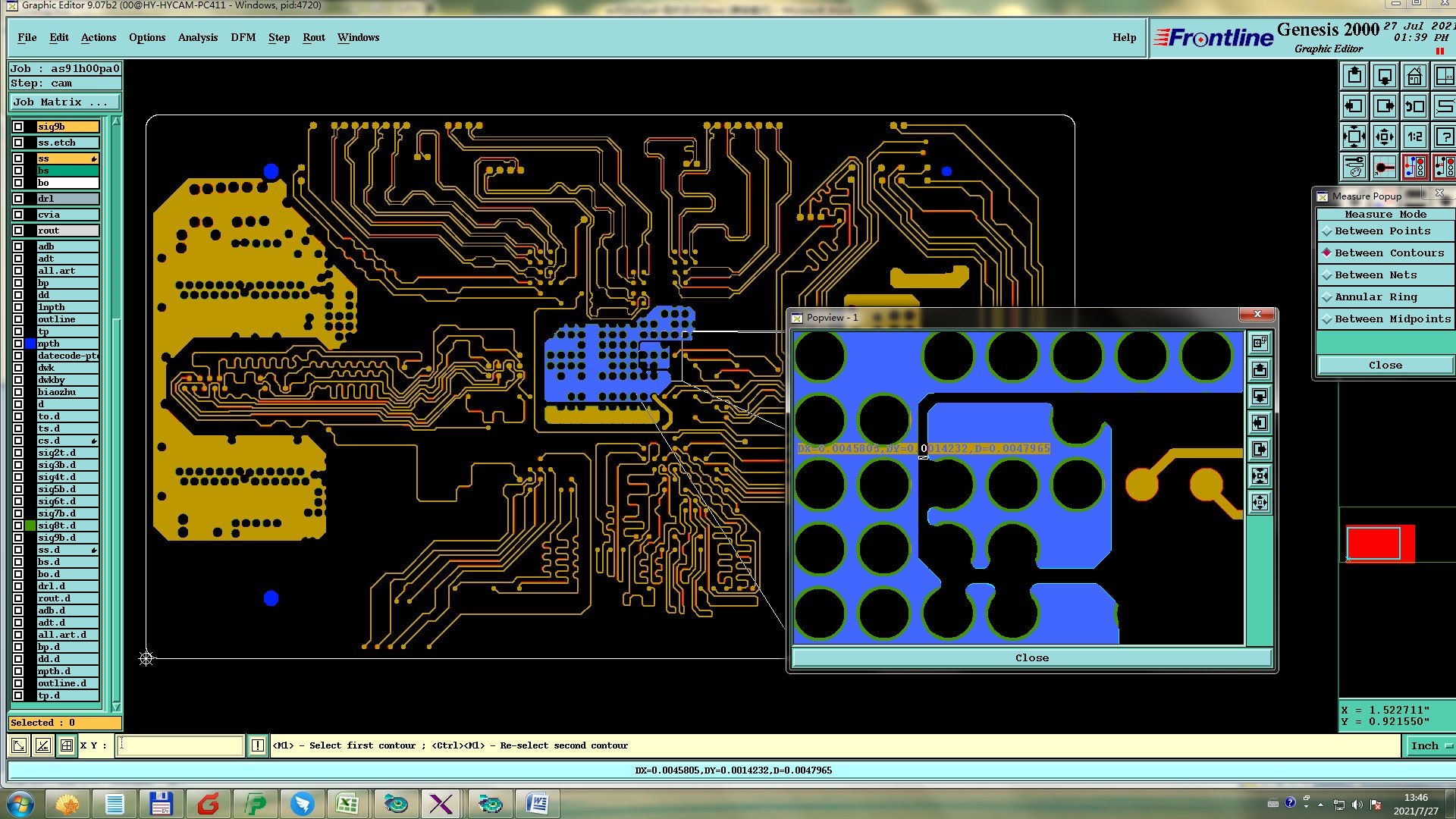1456x819 pixels.
Task: Open the Inch units dropdown
Action: tap(1429, 746)
